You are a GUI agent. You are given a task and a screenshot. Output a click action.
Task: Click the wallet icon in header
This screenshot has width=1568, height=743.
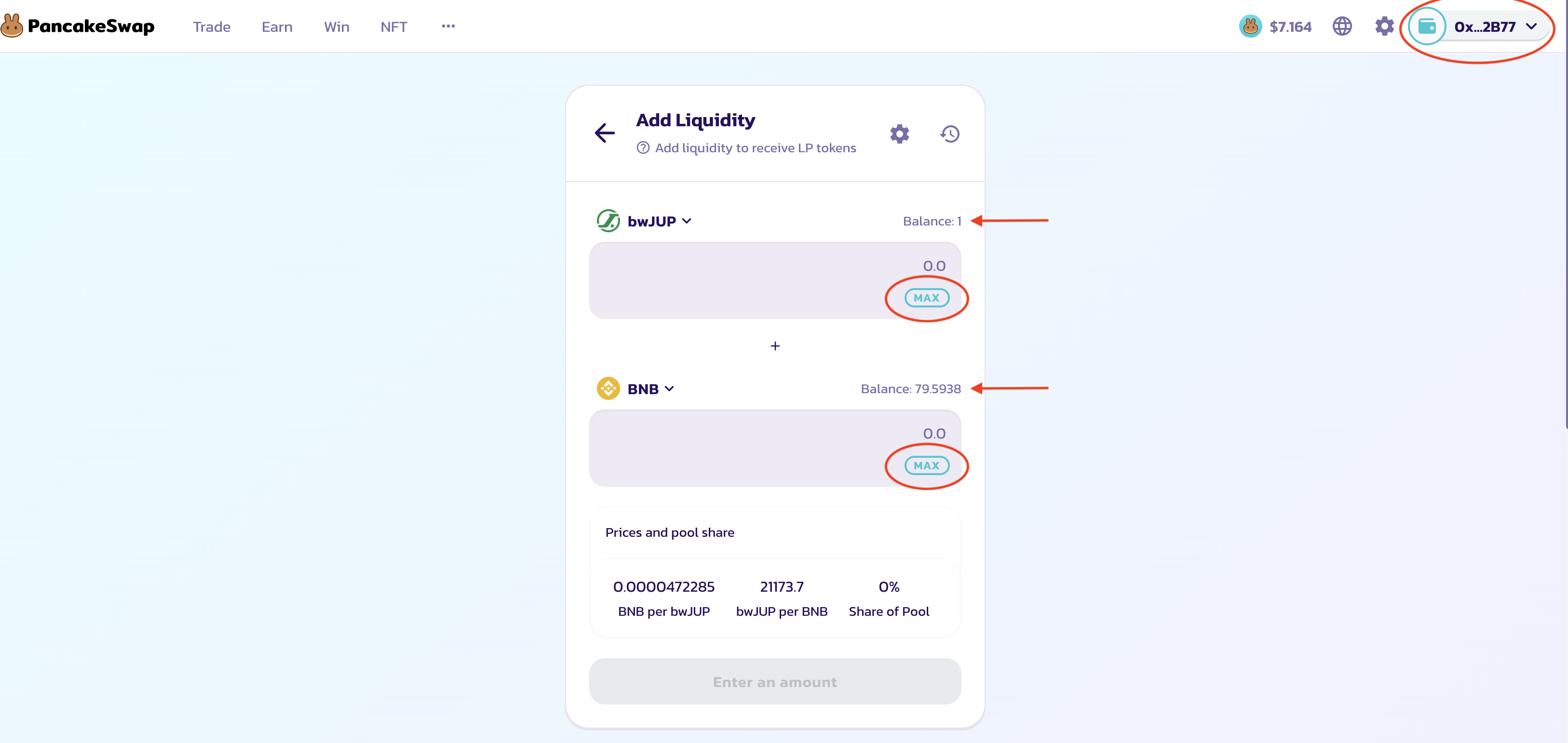pyautogui.click(x=1426, y=26)
